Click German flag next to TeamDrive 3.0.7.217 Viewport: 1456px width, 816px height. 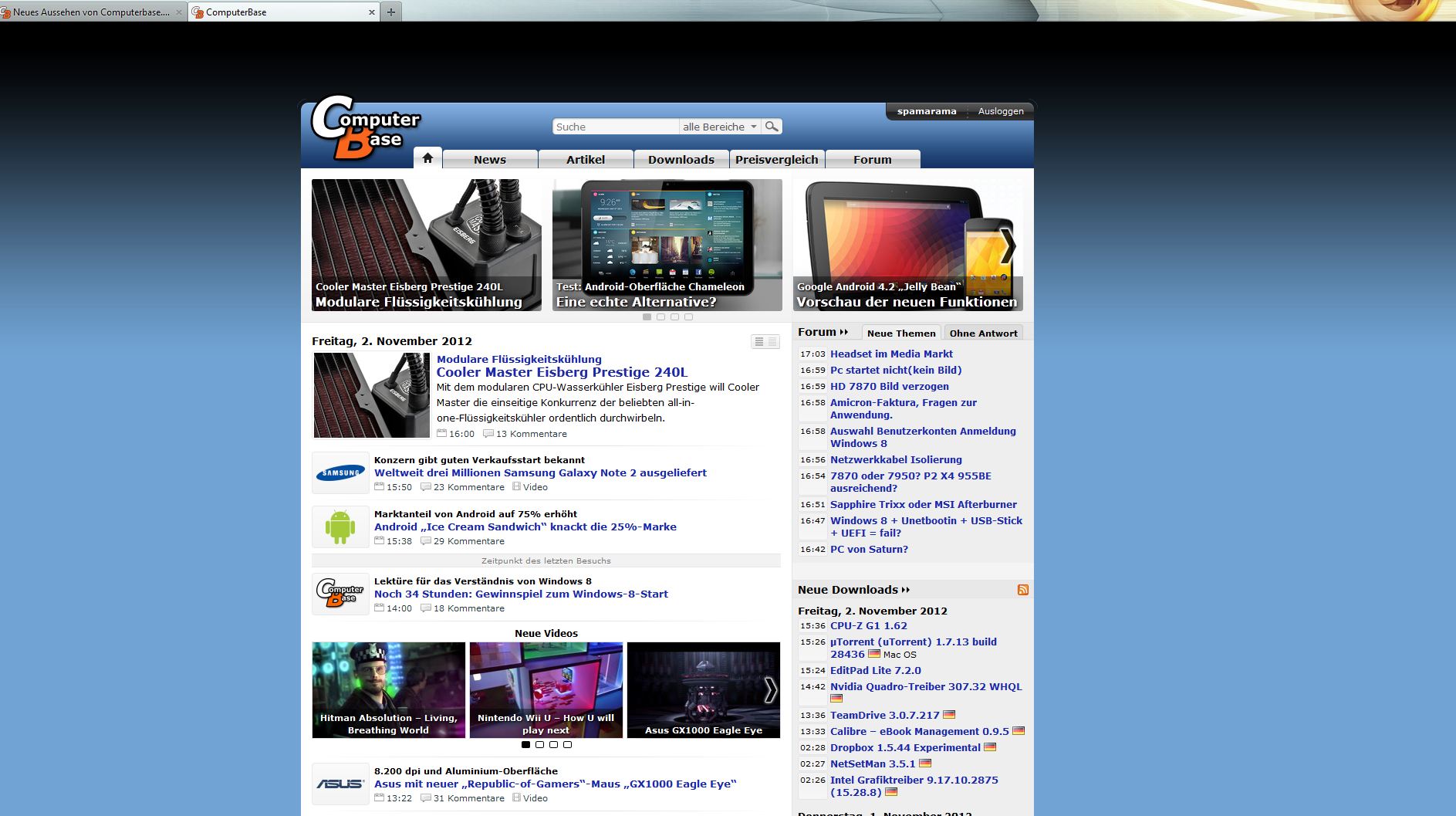pos(949,715)
